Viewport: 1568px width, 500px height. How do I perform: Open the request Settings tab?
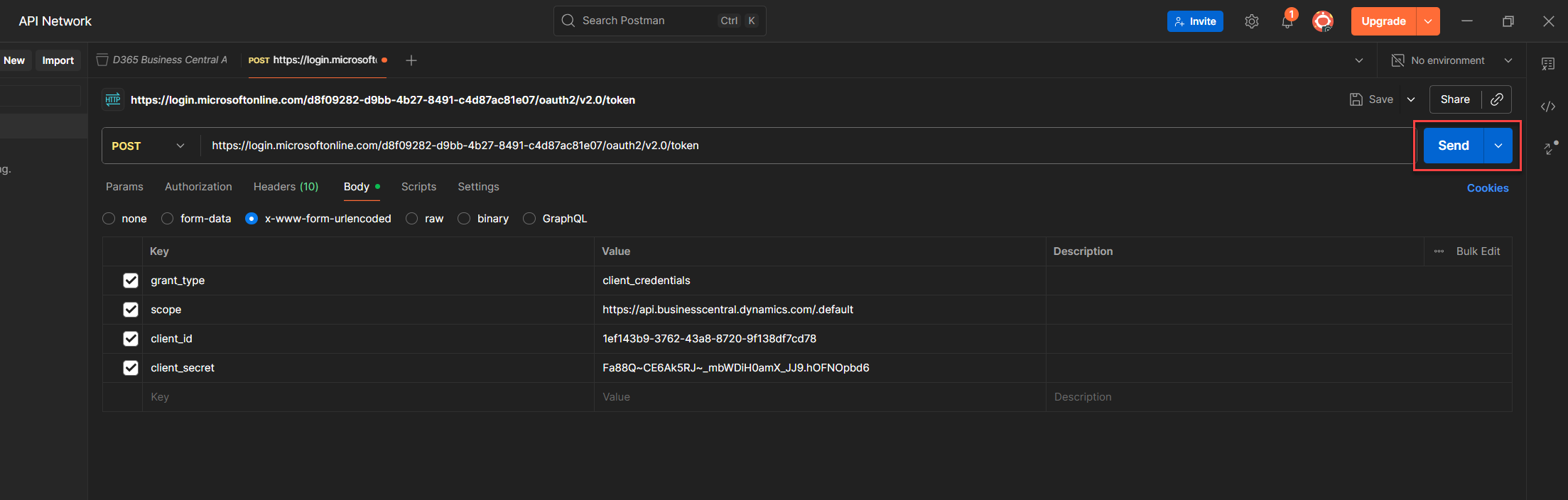tap(478, 187)
